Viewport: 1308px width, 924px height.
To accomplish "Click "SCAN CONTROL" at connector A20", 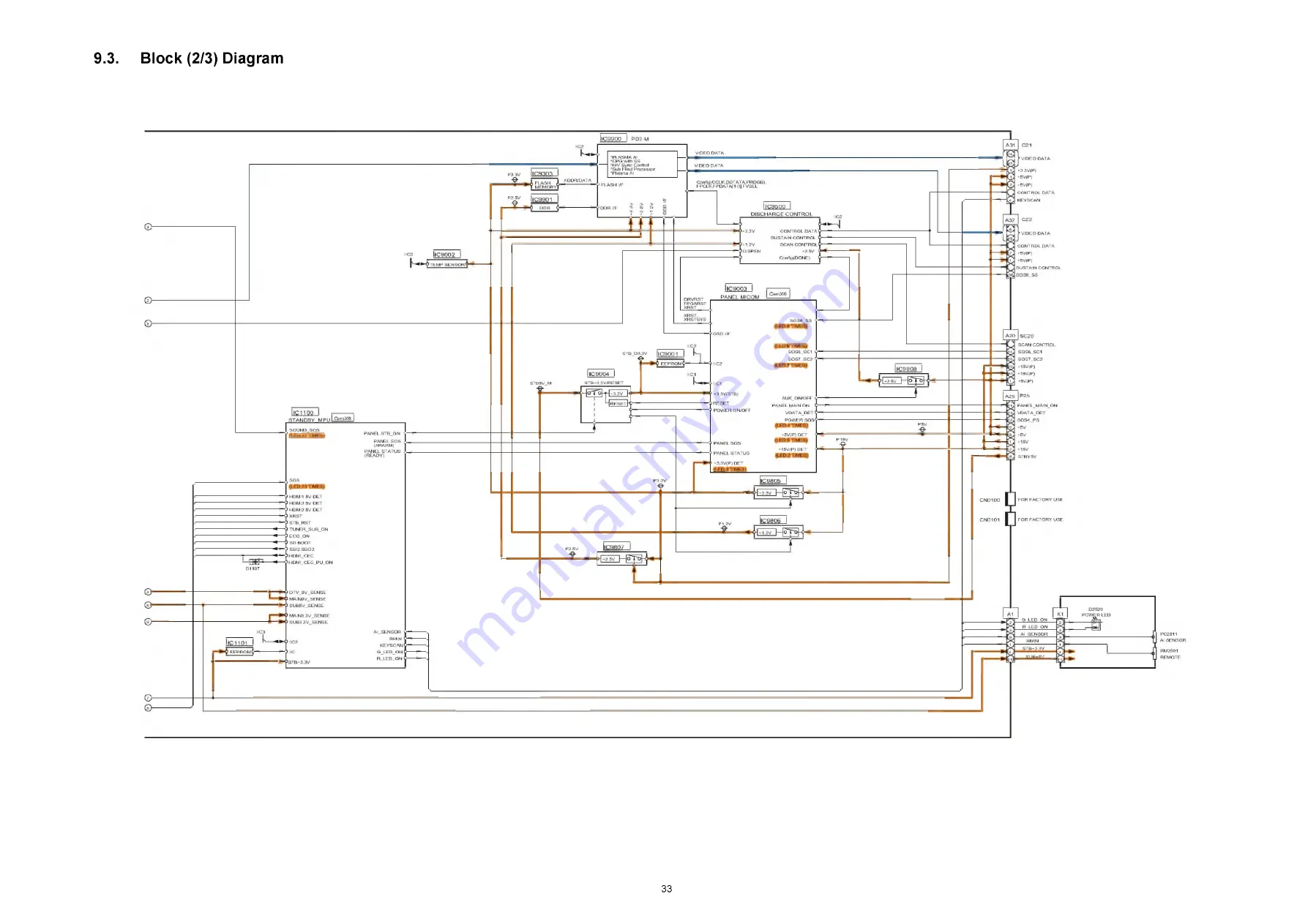I will coord(1036,345).
